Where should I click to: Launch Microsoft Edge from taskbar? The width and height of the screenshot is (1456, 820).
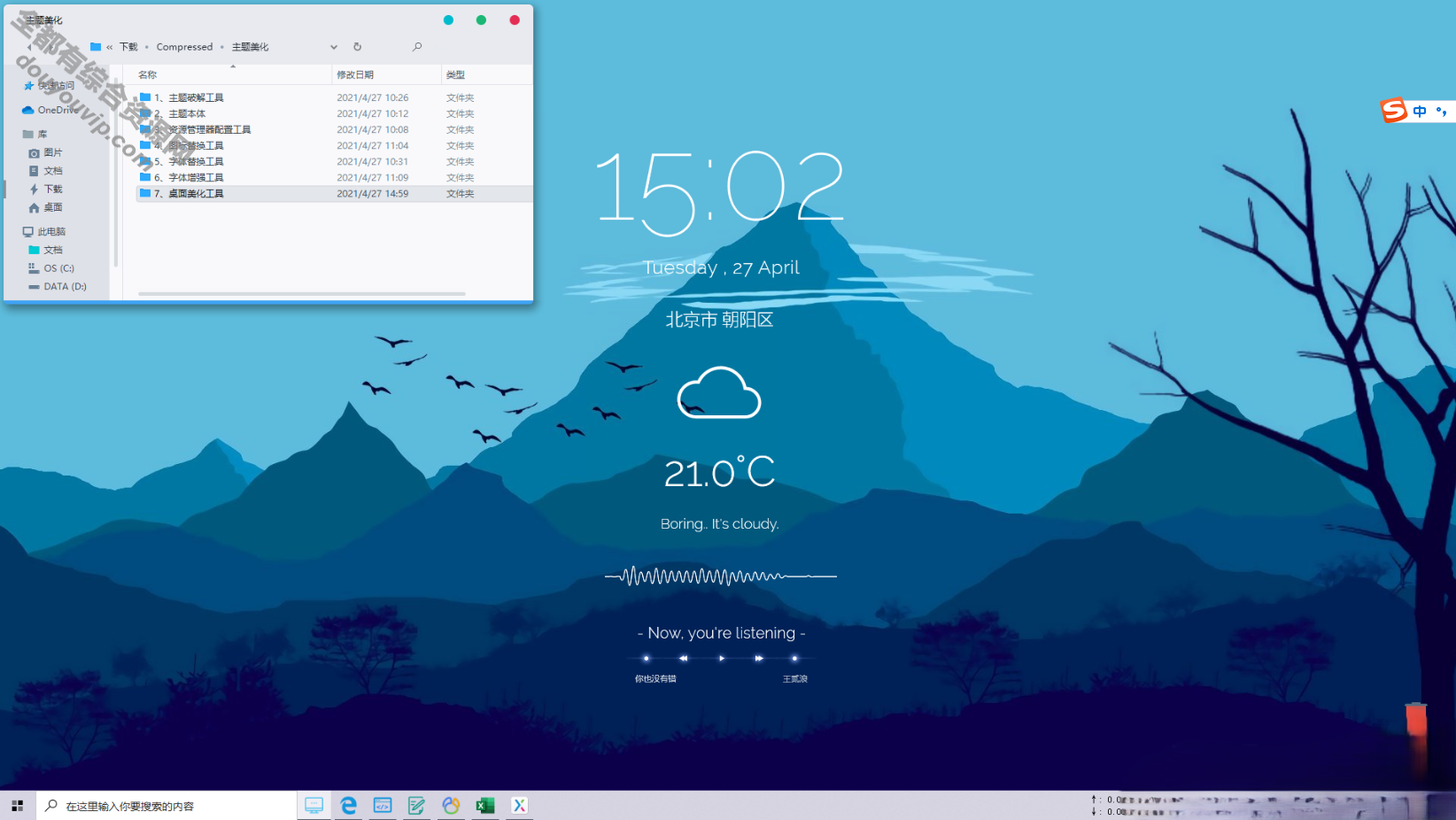[x=348, y=806]
